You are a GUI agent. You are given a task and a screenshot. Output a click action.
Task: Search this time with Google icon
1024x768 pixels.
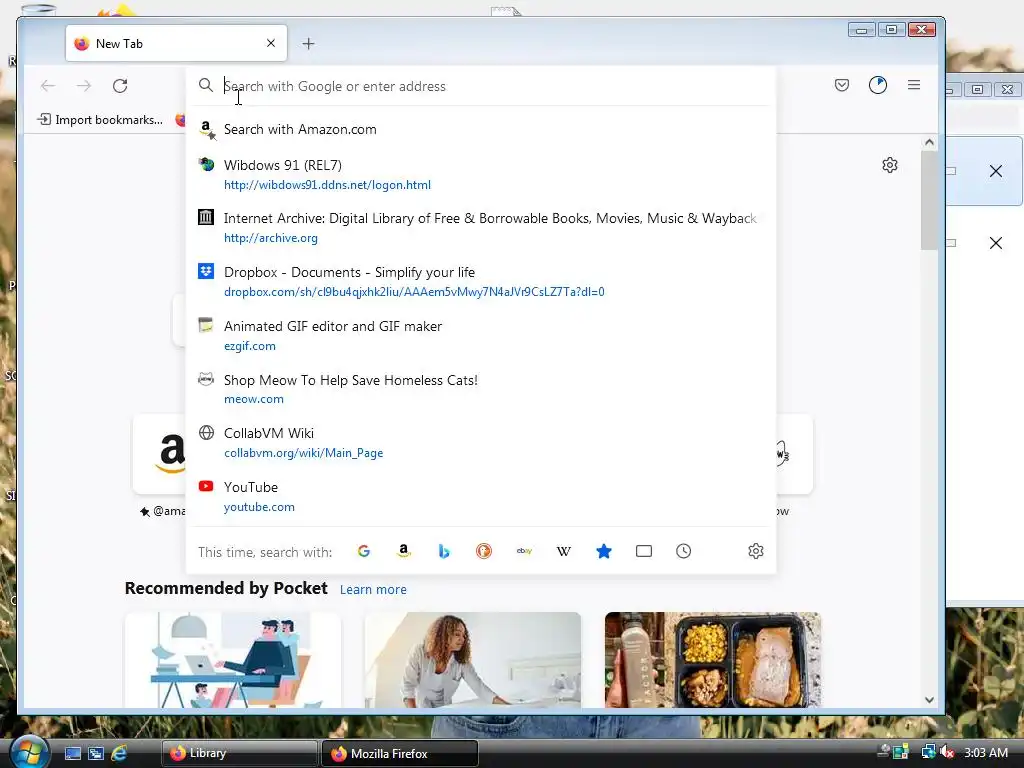tap(364, 551)
